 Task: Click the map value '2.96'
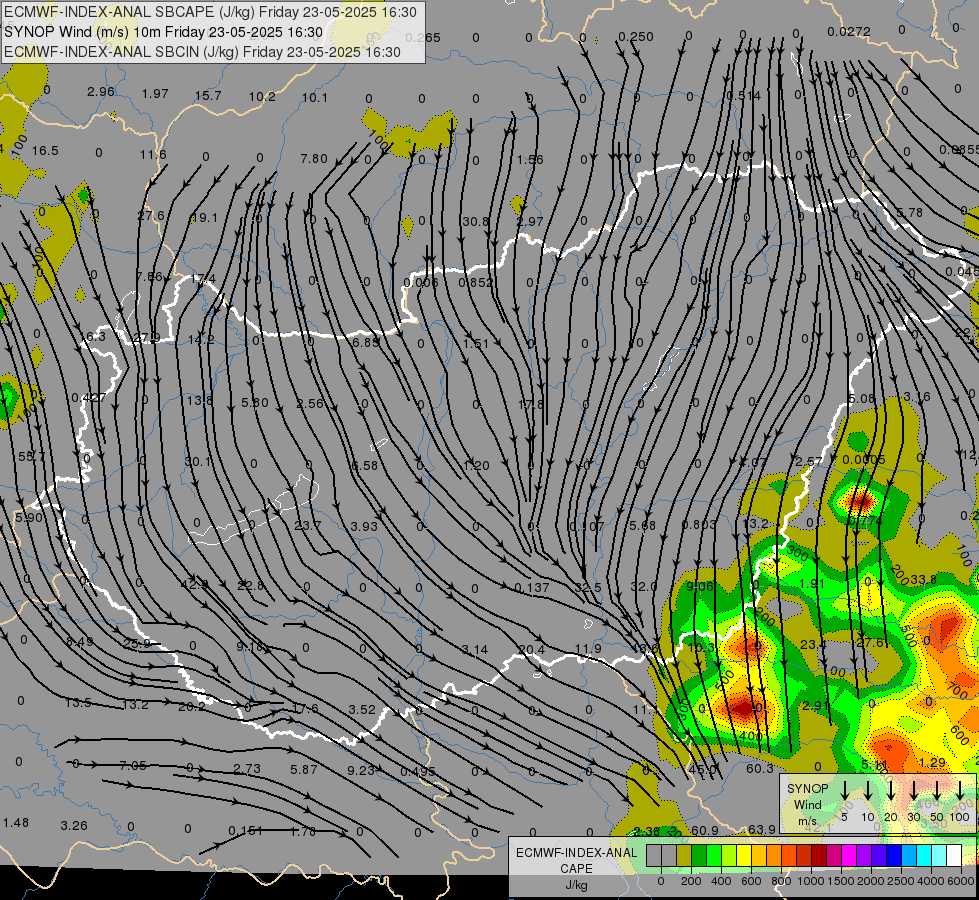coord(101,92)
